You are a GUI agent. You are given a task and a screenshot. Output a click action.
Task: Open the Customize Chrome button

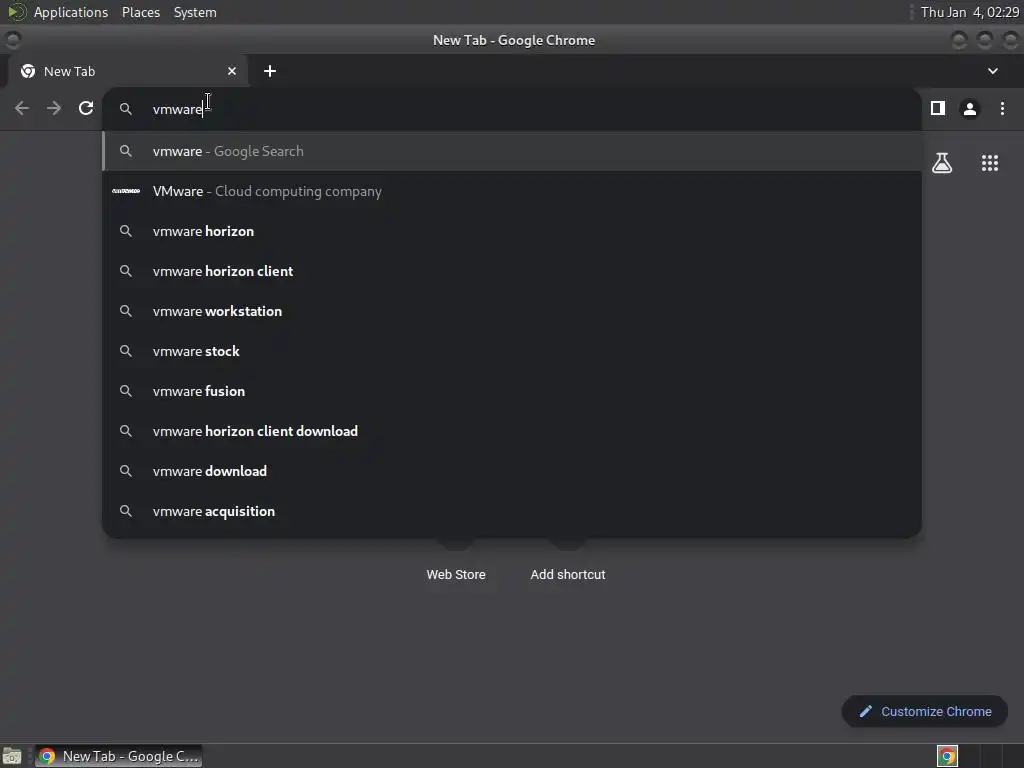[925, 711]
